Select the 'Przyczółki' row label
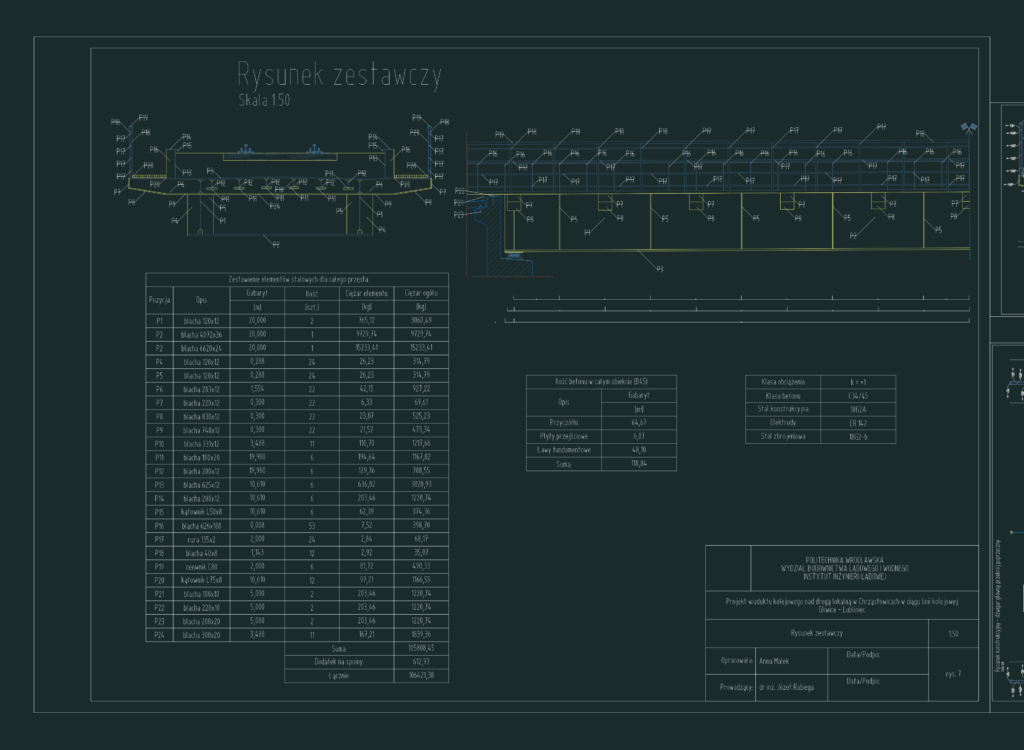Image resolution: width=1024 pixels, height=750 pixels. coord(564,423)
